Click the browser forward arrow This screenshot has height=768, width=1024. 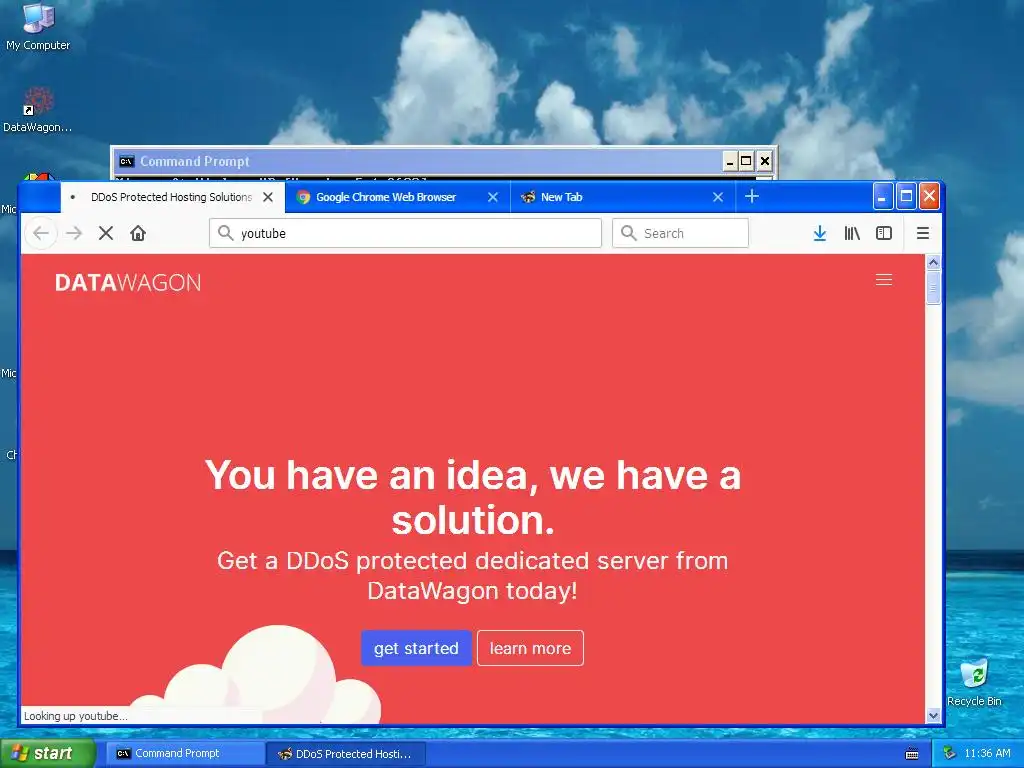(x=74, y=233)
